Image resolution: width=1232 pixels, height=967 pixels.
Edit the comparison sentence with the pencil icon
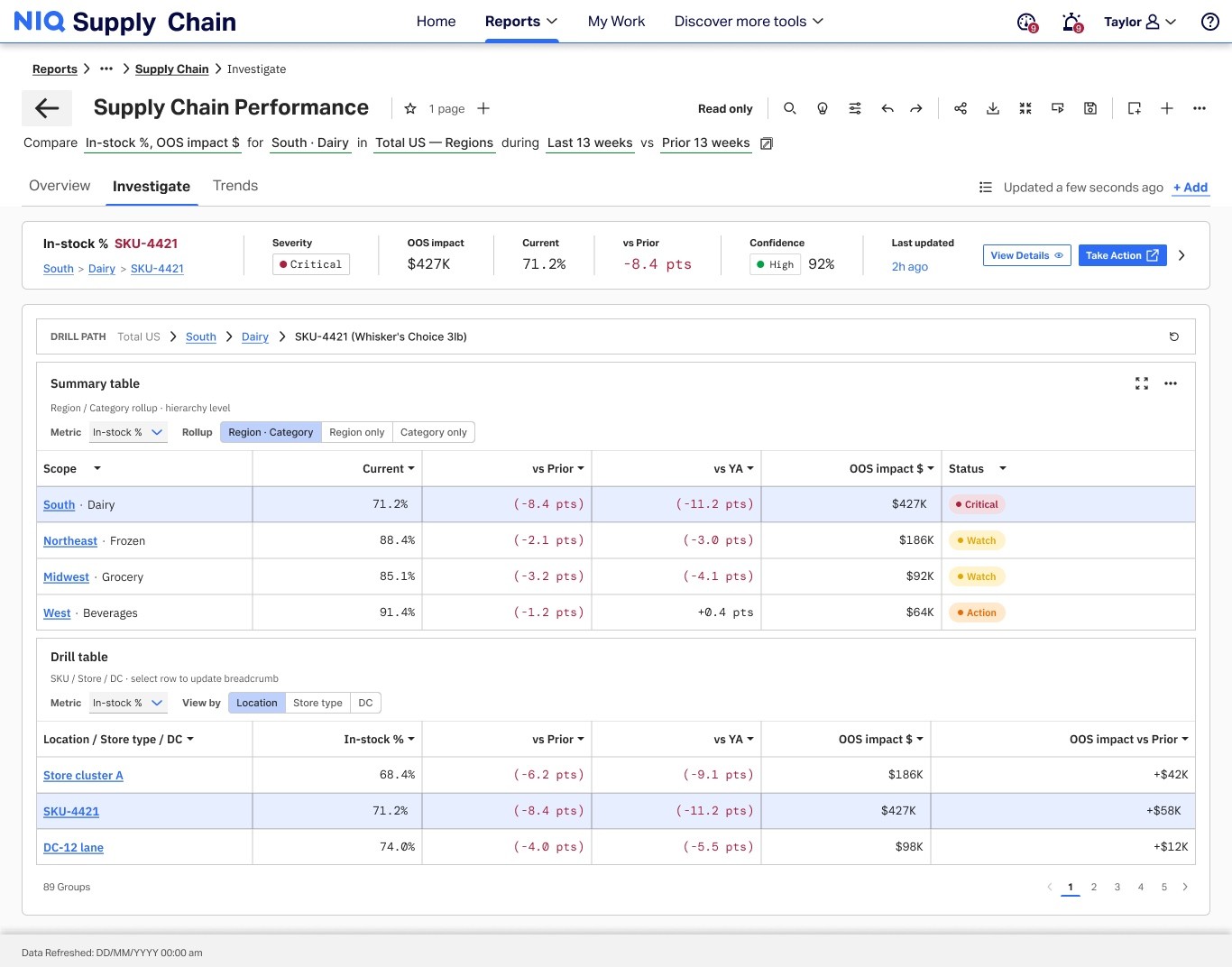point(767,143)
